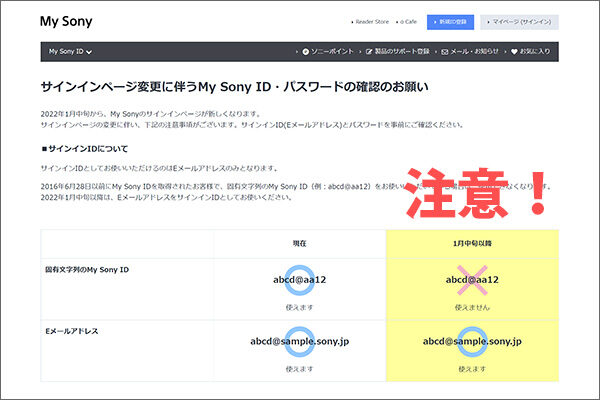The width and height of the screenshot is (600, 400).
Task: Click the ■サインインIDについて subheading
Action: coord(85,149)
